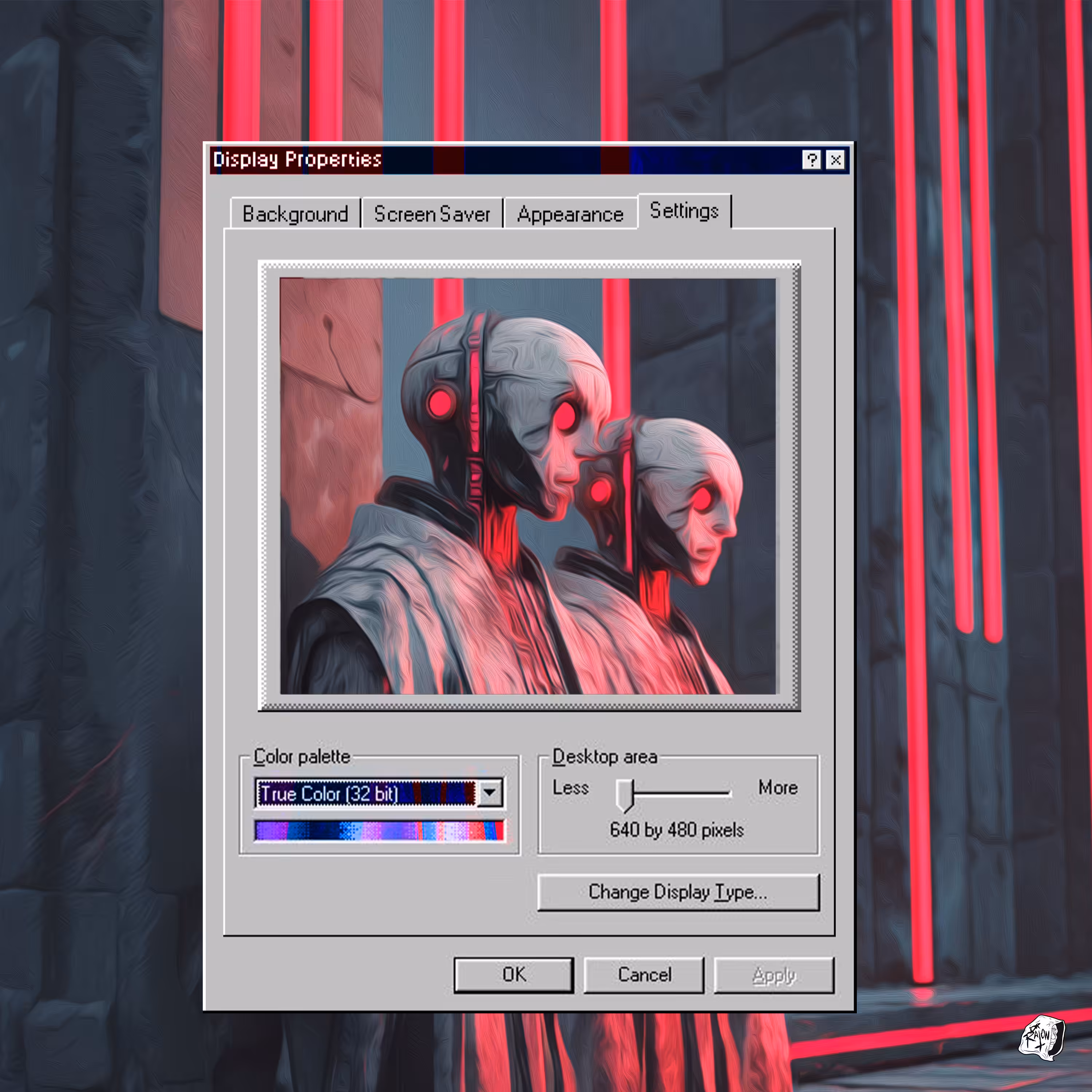Screen dimensions: 1092x1092
Task: Switch to the Background tab
Action: 295,214
